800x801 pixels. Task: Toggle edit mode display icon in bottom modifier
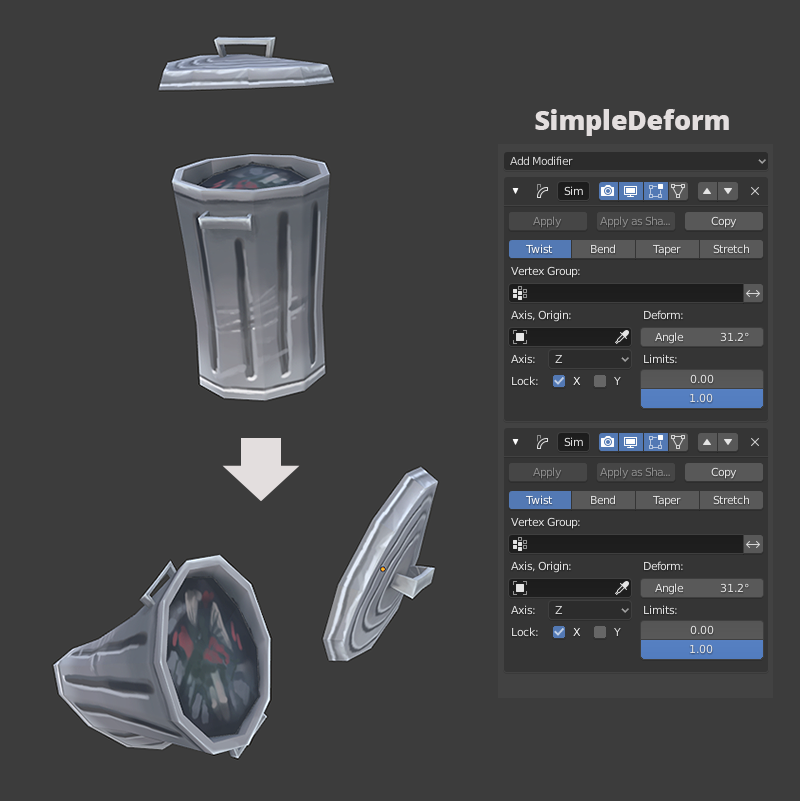tap(655, 442)
